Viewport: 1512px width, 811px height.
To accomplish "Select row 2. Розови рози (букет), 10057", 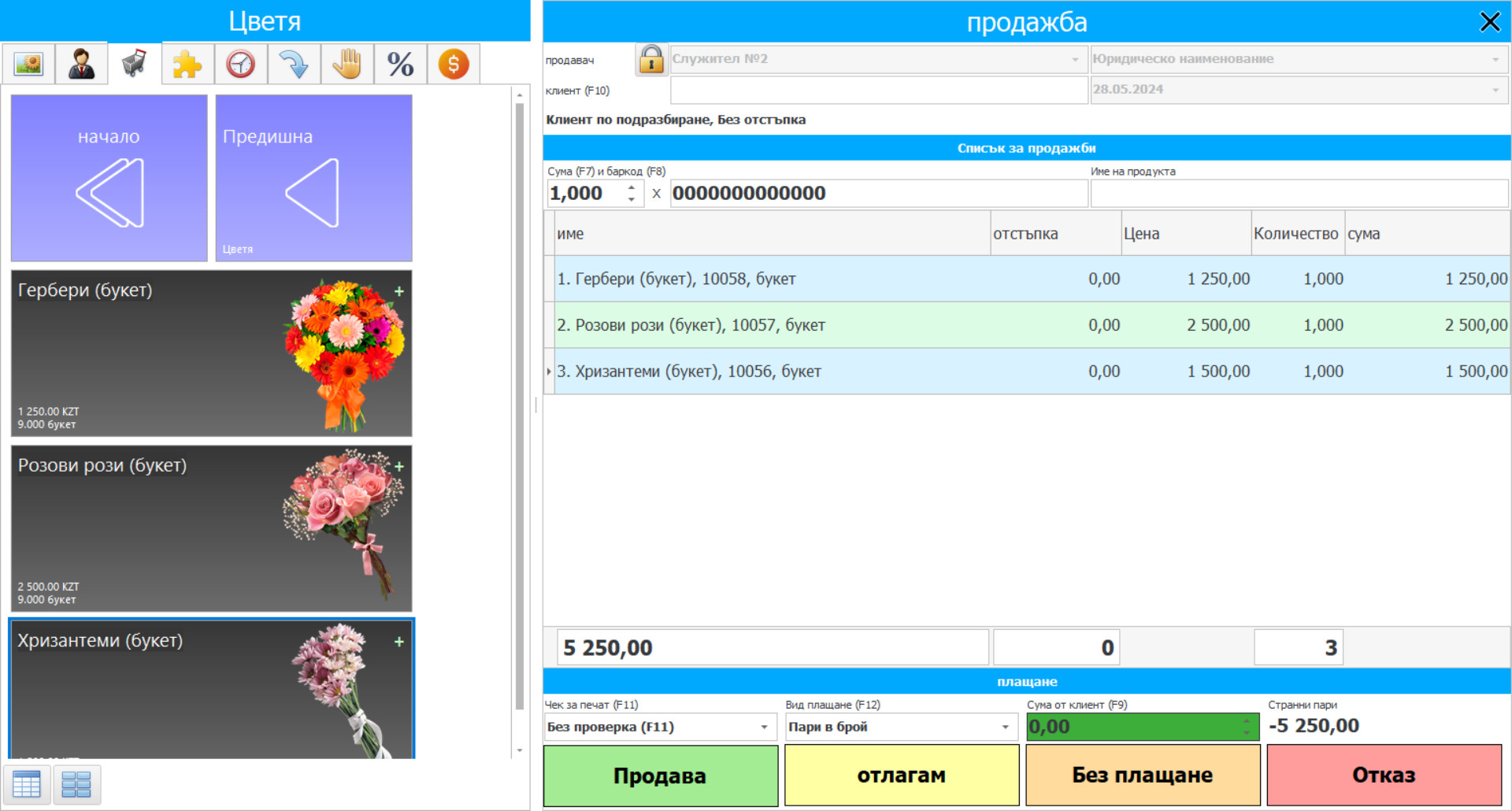I will click(x=1027, y=325).
